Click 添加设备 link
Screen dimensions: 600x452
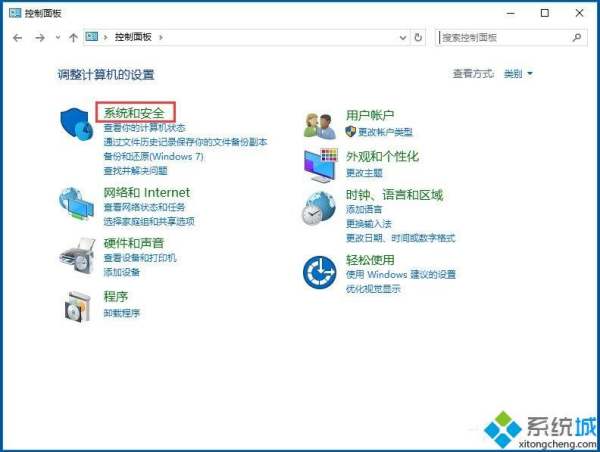click(x=122, y=272)
